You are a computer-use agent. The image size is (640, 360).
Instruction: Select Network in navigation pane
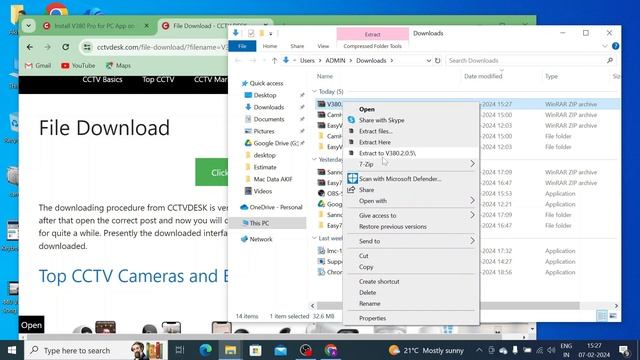[261, 239]
